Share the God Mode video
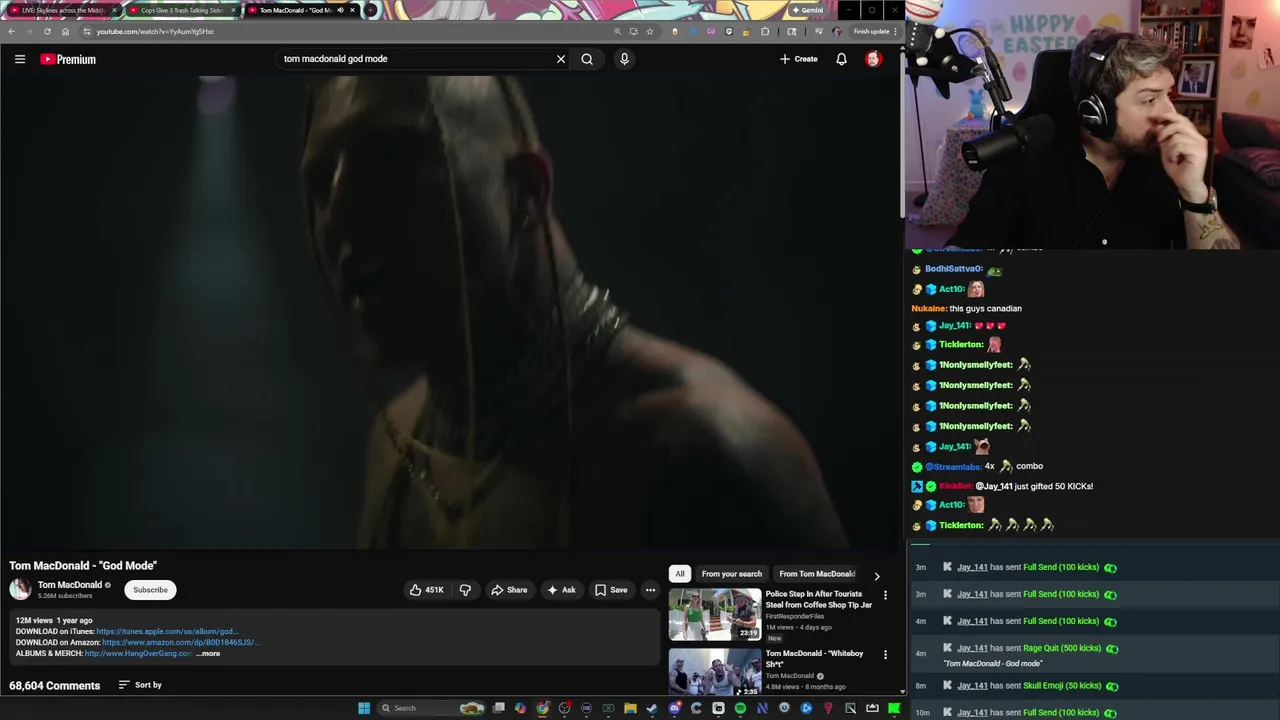This screenshot has height=720, width=1280. [509, 590]
